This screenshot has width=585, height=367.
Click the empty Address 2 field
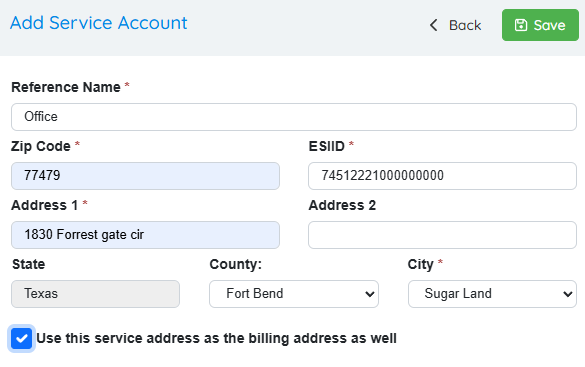click(x=442, y=235)
